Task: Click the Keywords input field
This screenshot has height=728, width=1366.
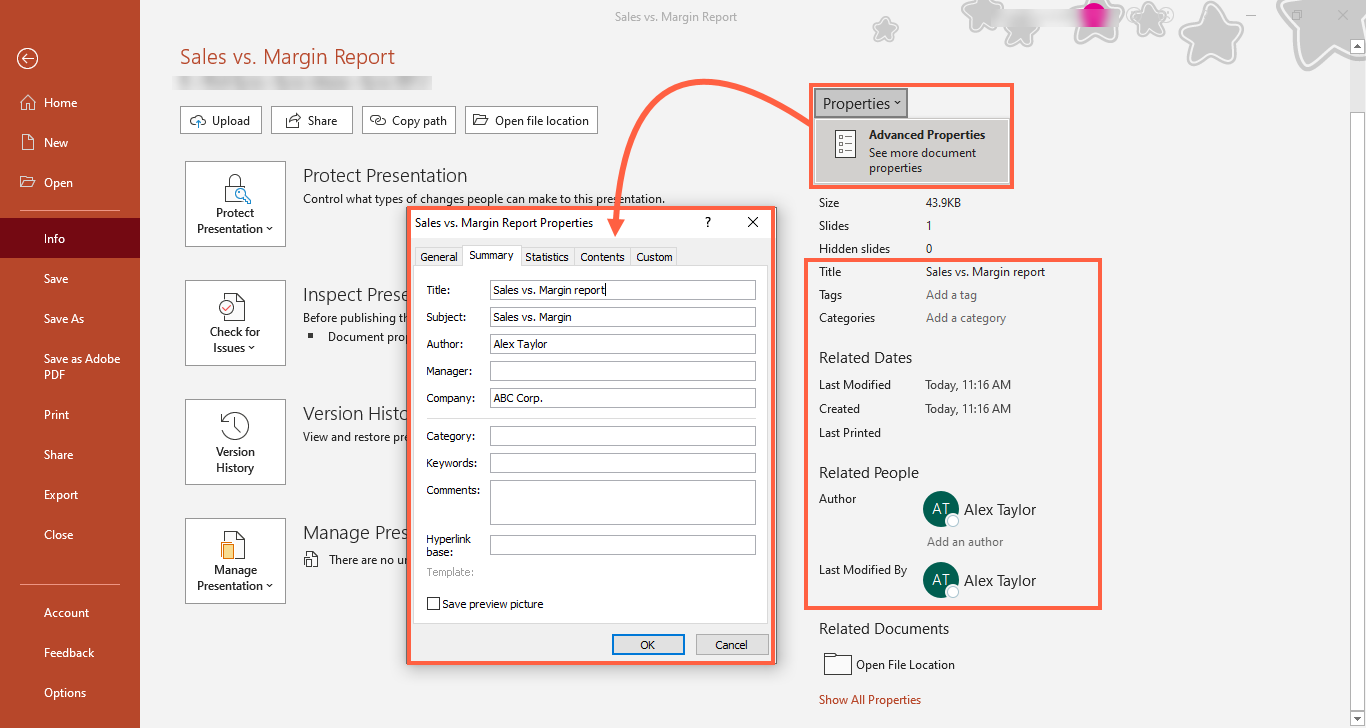Action: (622, 463)
